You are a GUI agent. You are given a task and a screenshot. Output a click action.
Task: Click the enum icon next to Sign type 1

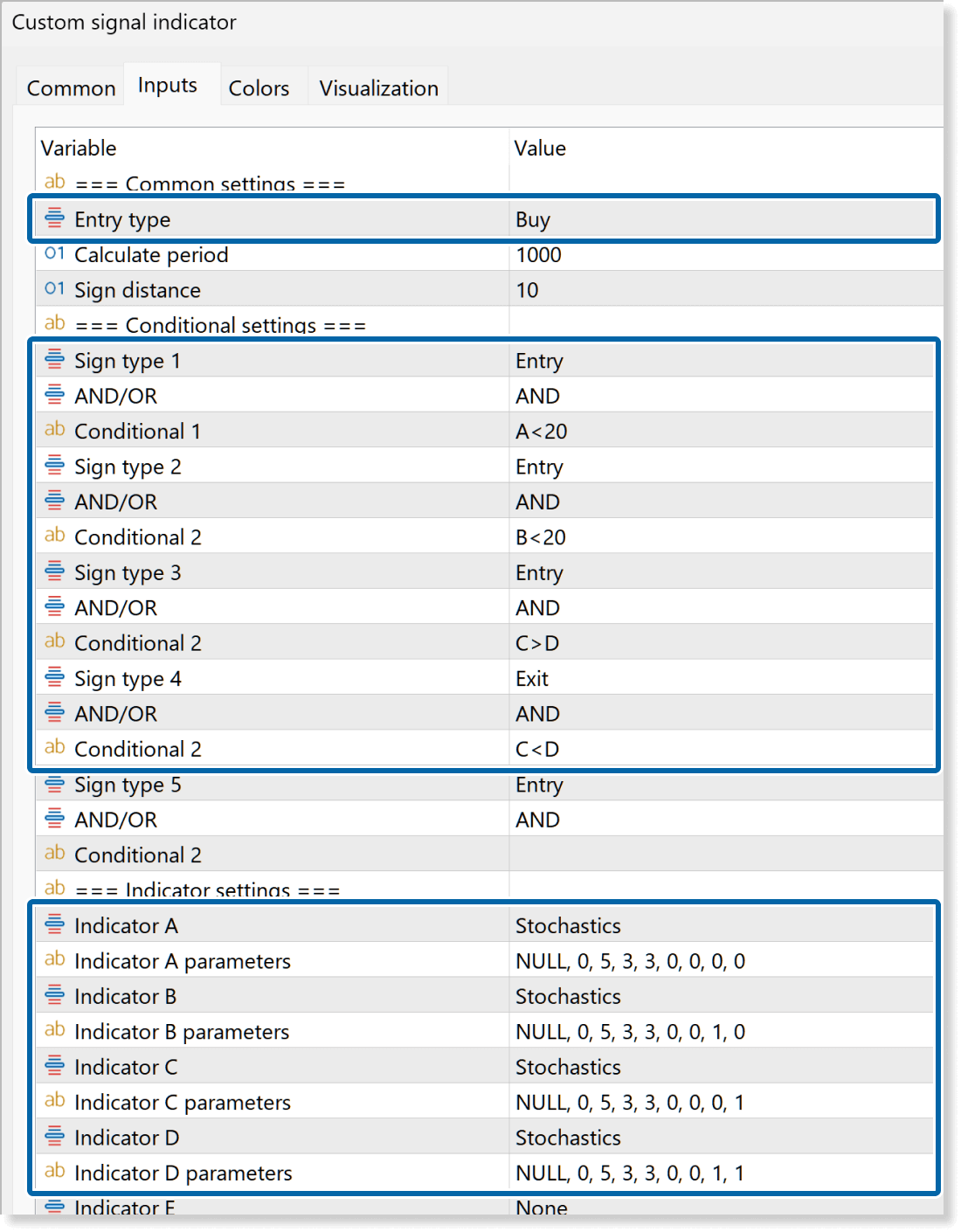(x=53, y=360)
